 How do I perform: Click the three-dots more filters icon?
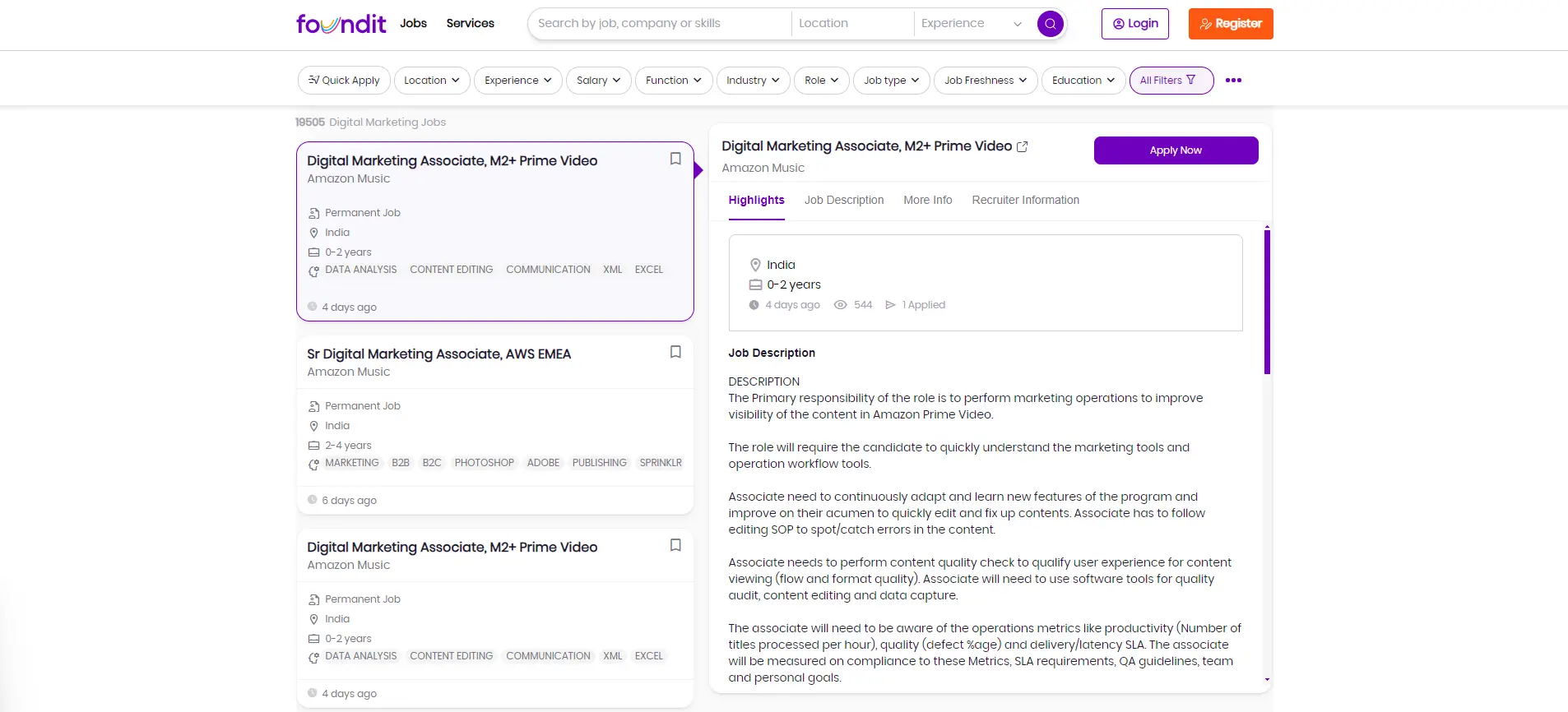coord(1233,81)
